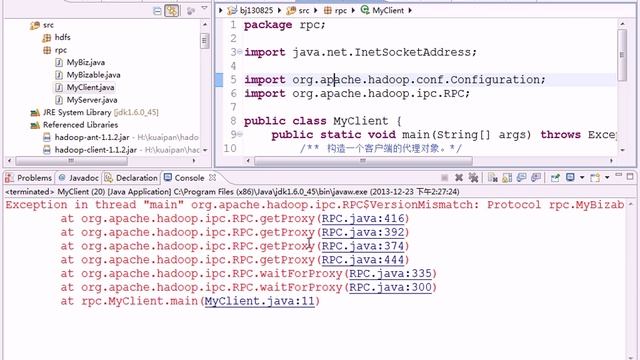Toggle the Pin Console icon
640x360 pixels.
click(x=555, y=178)
